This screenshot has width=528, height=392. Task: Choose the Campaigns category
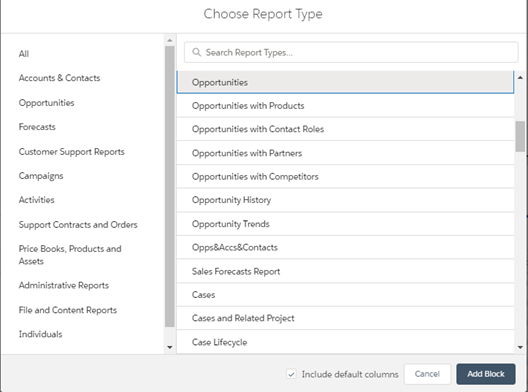pos(41,176)
